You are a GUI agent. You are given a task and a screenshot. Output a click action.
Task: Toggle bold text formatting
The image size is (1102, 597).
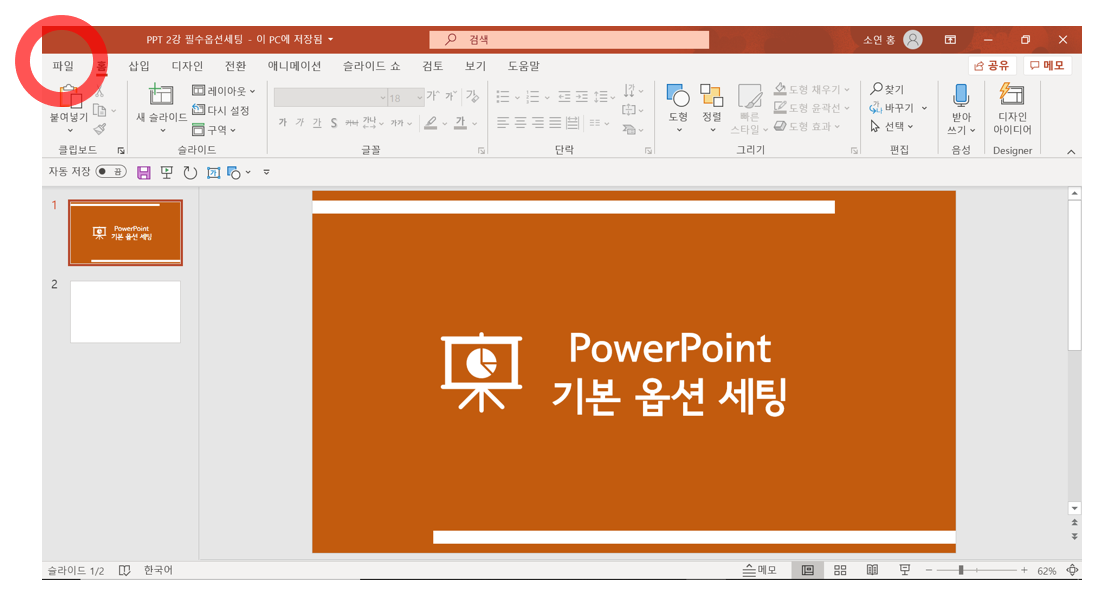click(x=283, y=122)
